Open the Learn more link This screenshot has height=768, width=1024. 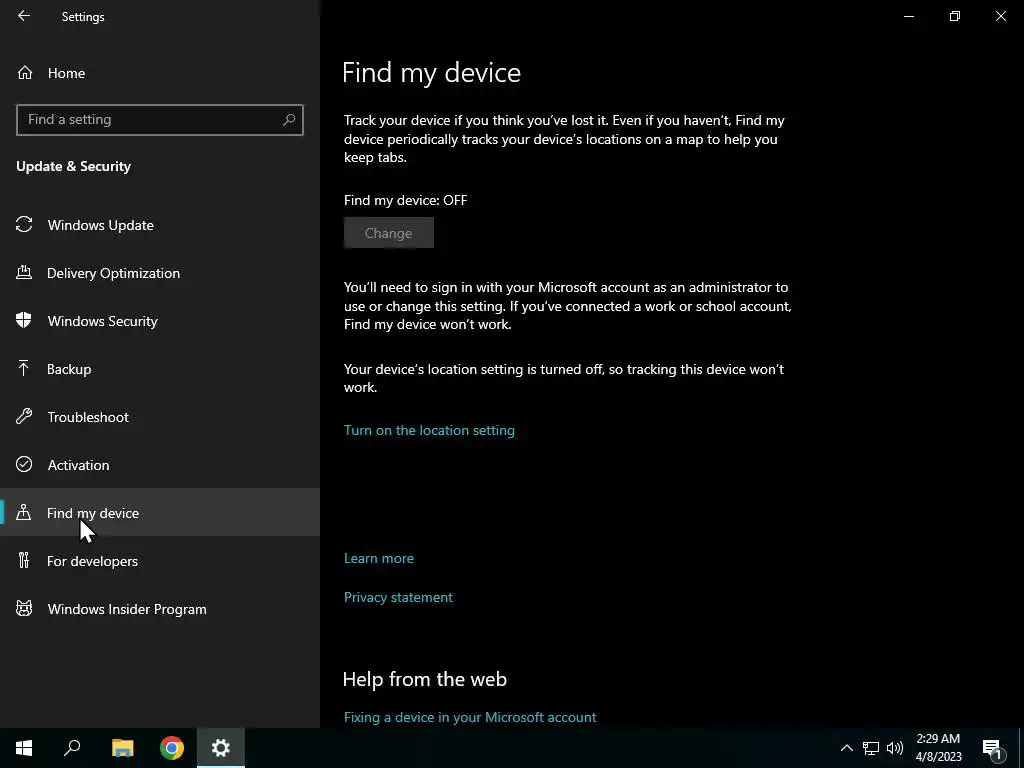click(x=379, y=558)
